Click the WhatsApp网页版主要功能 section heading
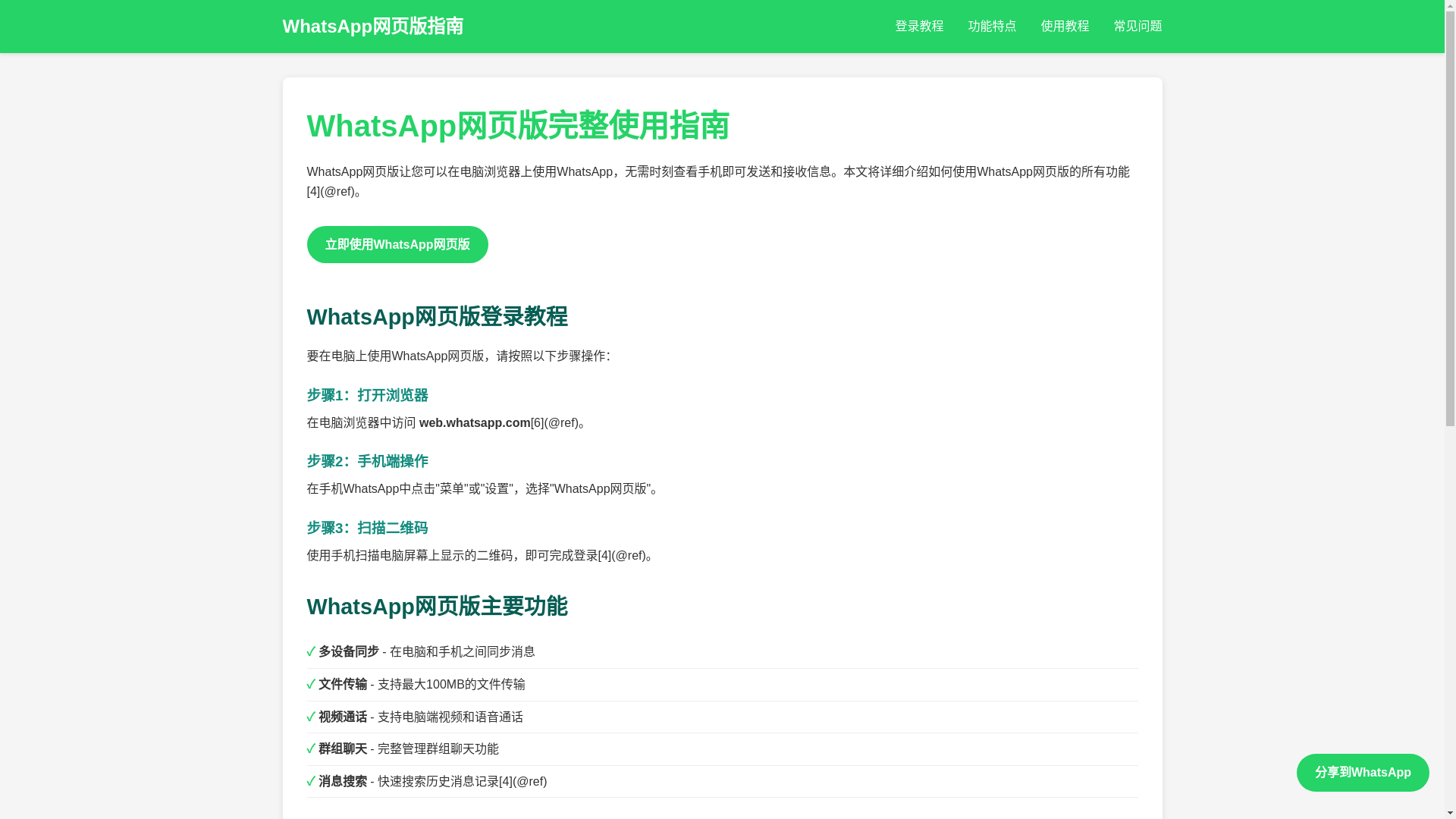The image size is (1456, 819). [x=437, y=607]
